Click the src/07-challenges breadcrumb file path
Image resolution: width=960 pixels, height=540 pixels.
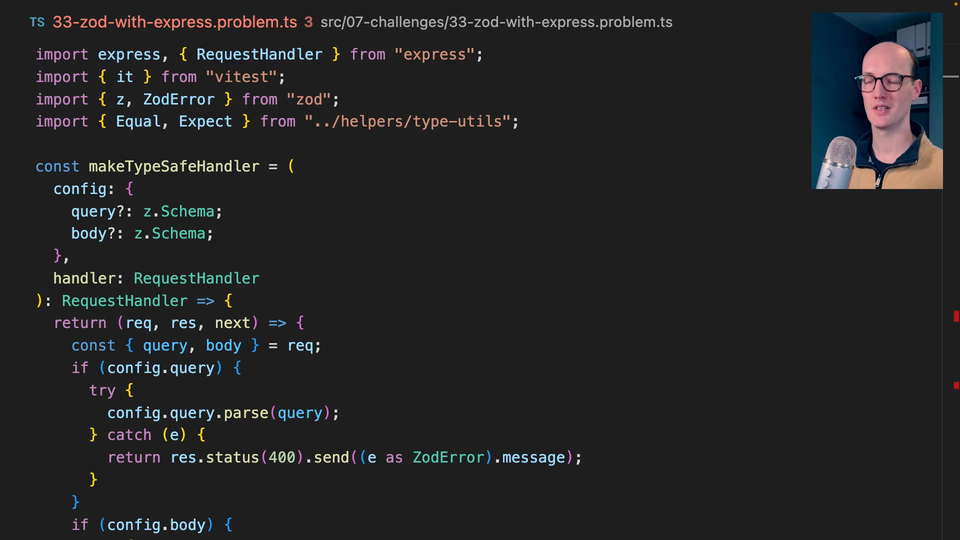pyautogui.click(x=496, y=22)
